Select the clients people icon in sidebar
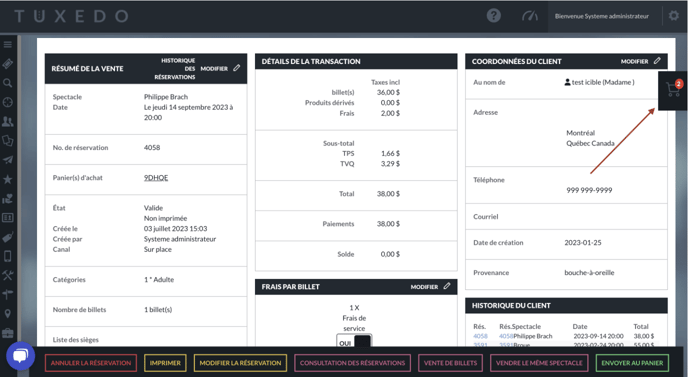 (x=7, y=121)
